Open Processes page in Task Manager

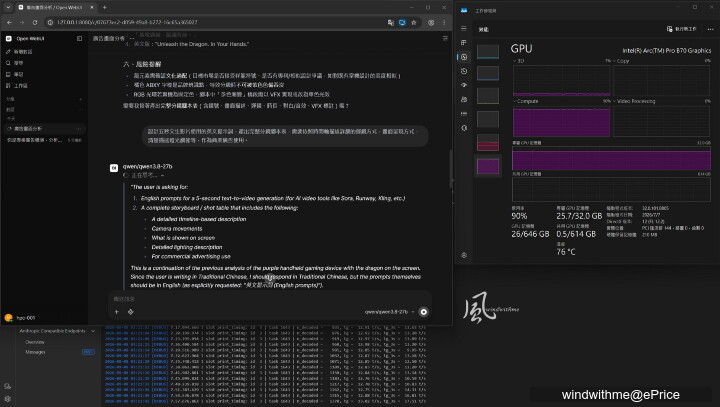point(464,42)
